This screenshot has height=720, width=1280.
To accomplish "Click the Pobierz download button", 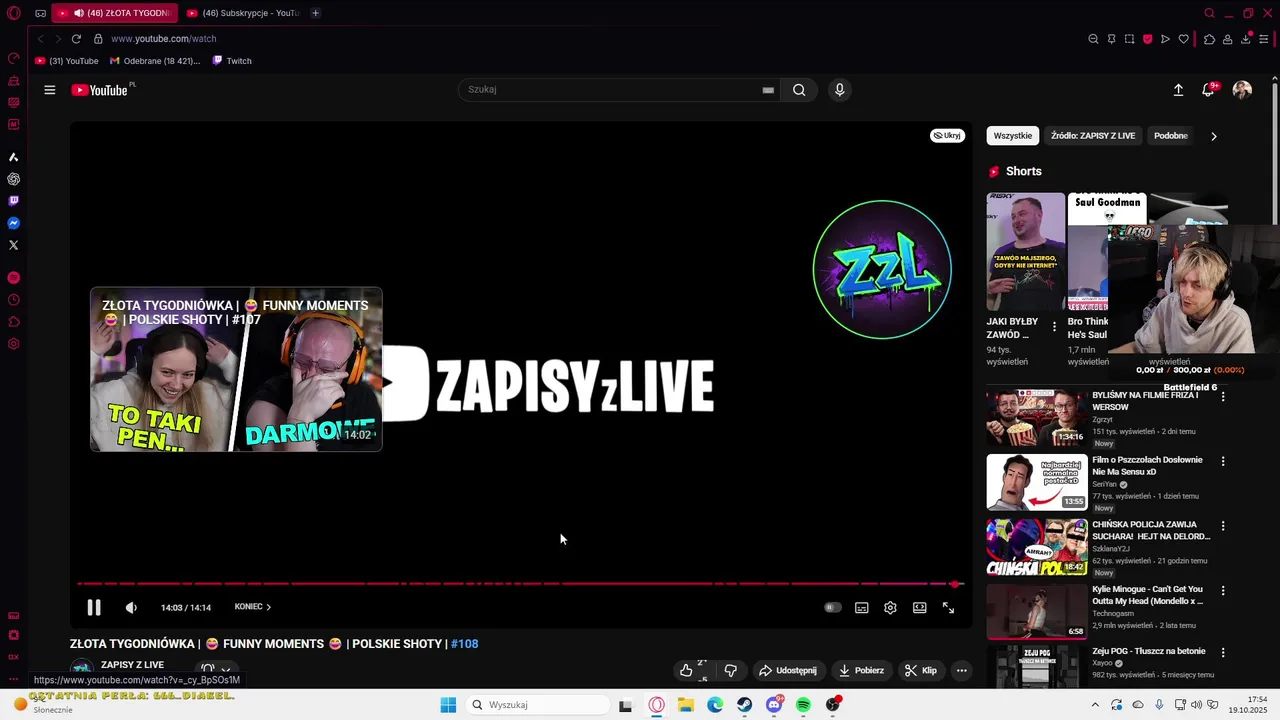I will point(861,670).
